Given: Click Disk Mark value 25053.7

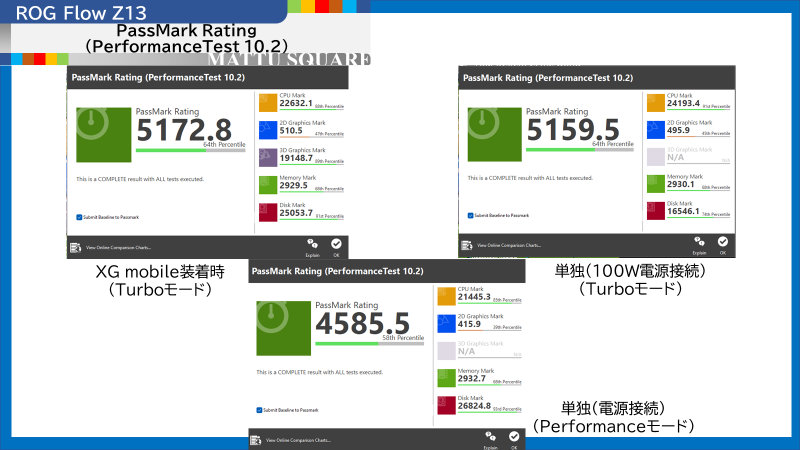Looking at the screenshot, I should 296,213.
